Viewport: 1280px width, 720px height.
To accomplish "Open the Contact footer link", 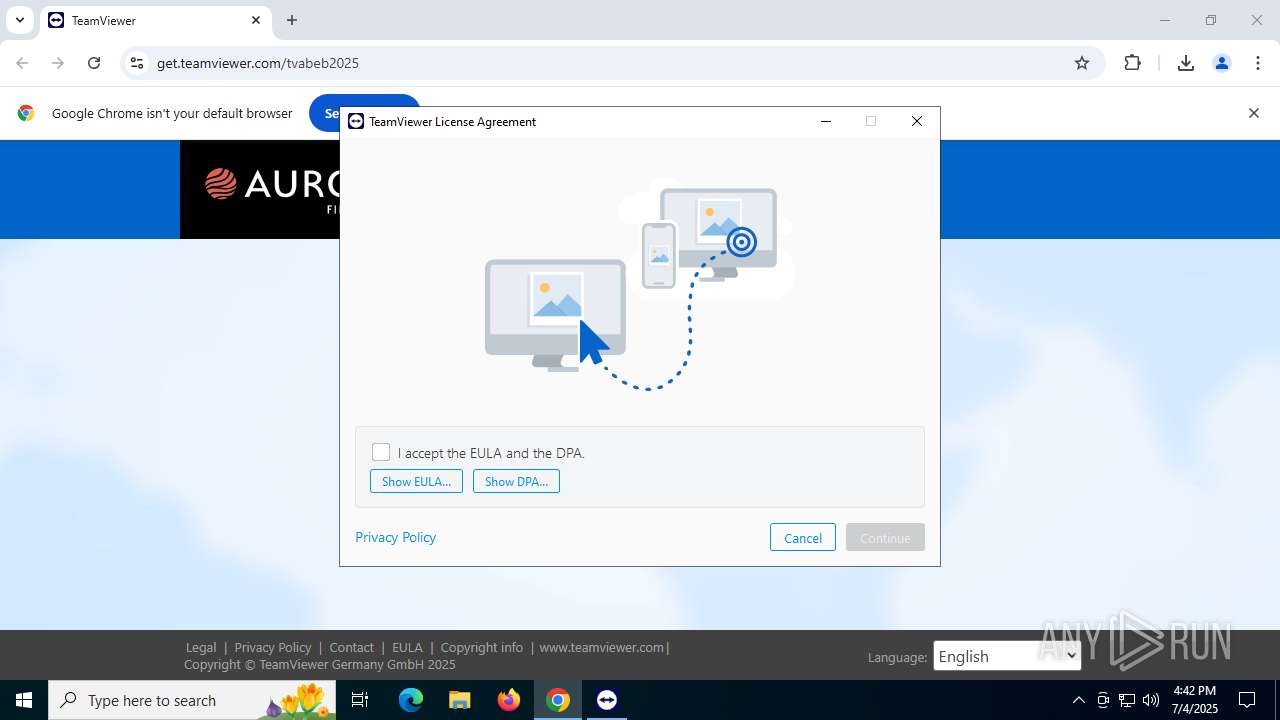I will pyautogui.click(x=352, y=647).
